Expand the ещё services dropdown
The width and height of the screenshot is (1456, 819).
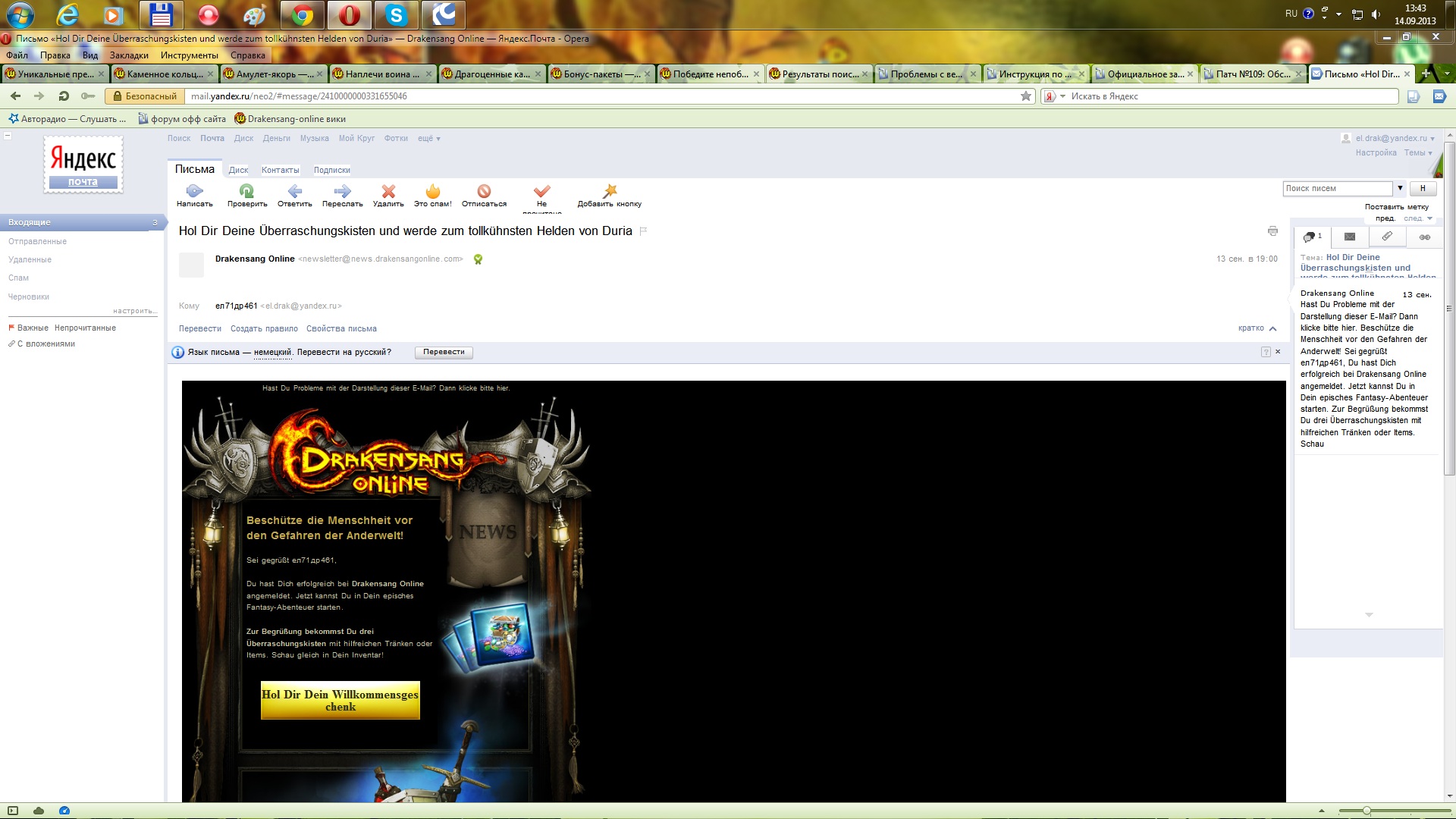click(x=429, y=139)
